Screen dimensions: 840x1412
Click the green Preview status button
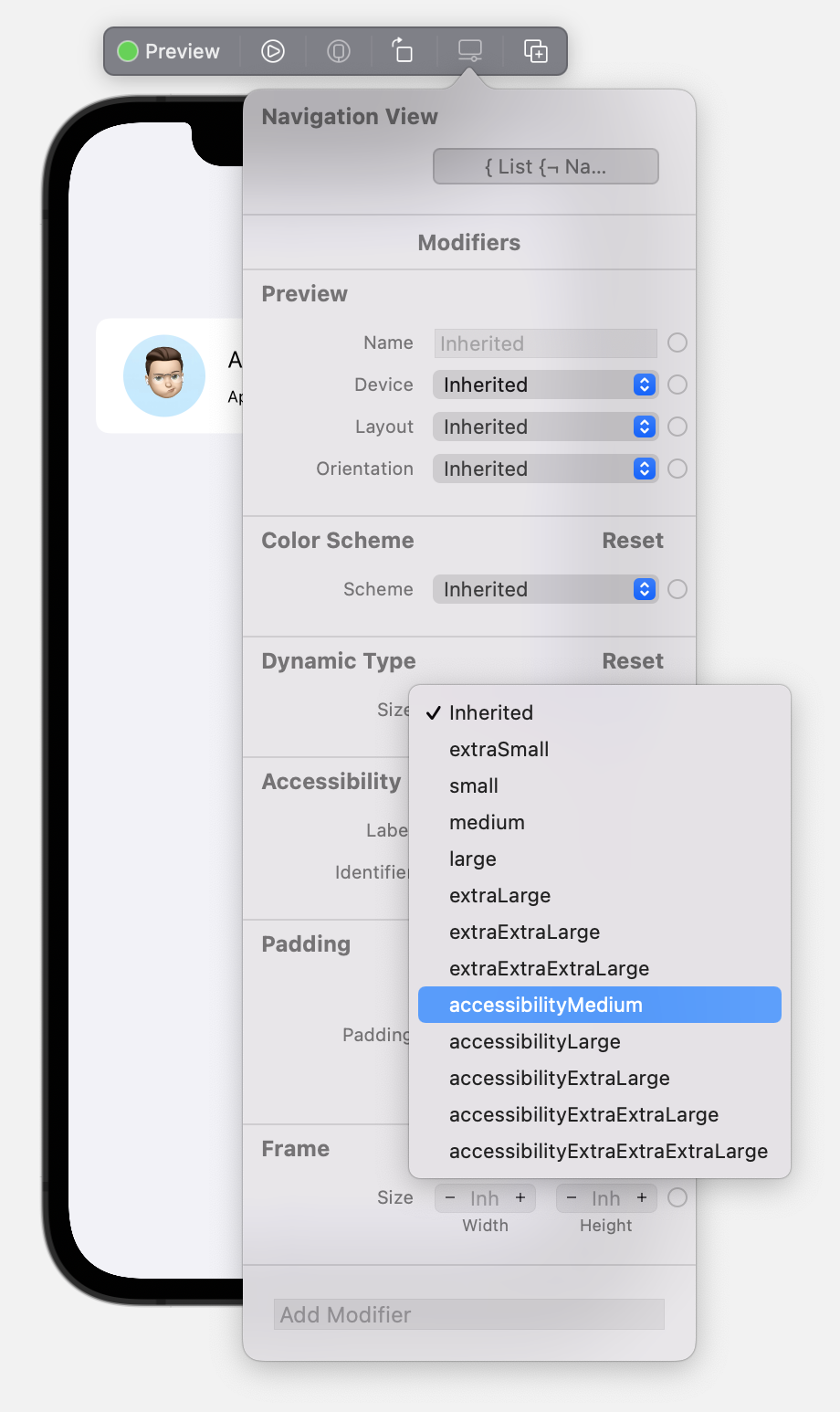170,51
